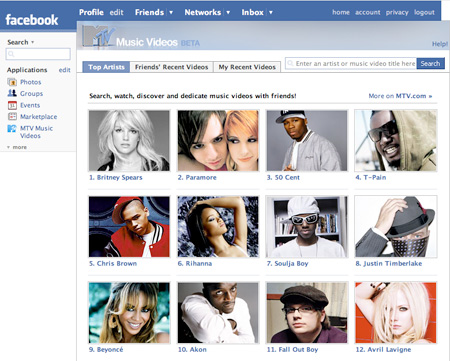Expand the Inbox dropdown arrow
Viewport: 450px width, 361px height.
(x=271, y=12)
